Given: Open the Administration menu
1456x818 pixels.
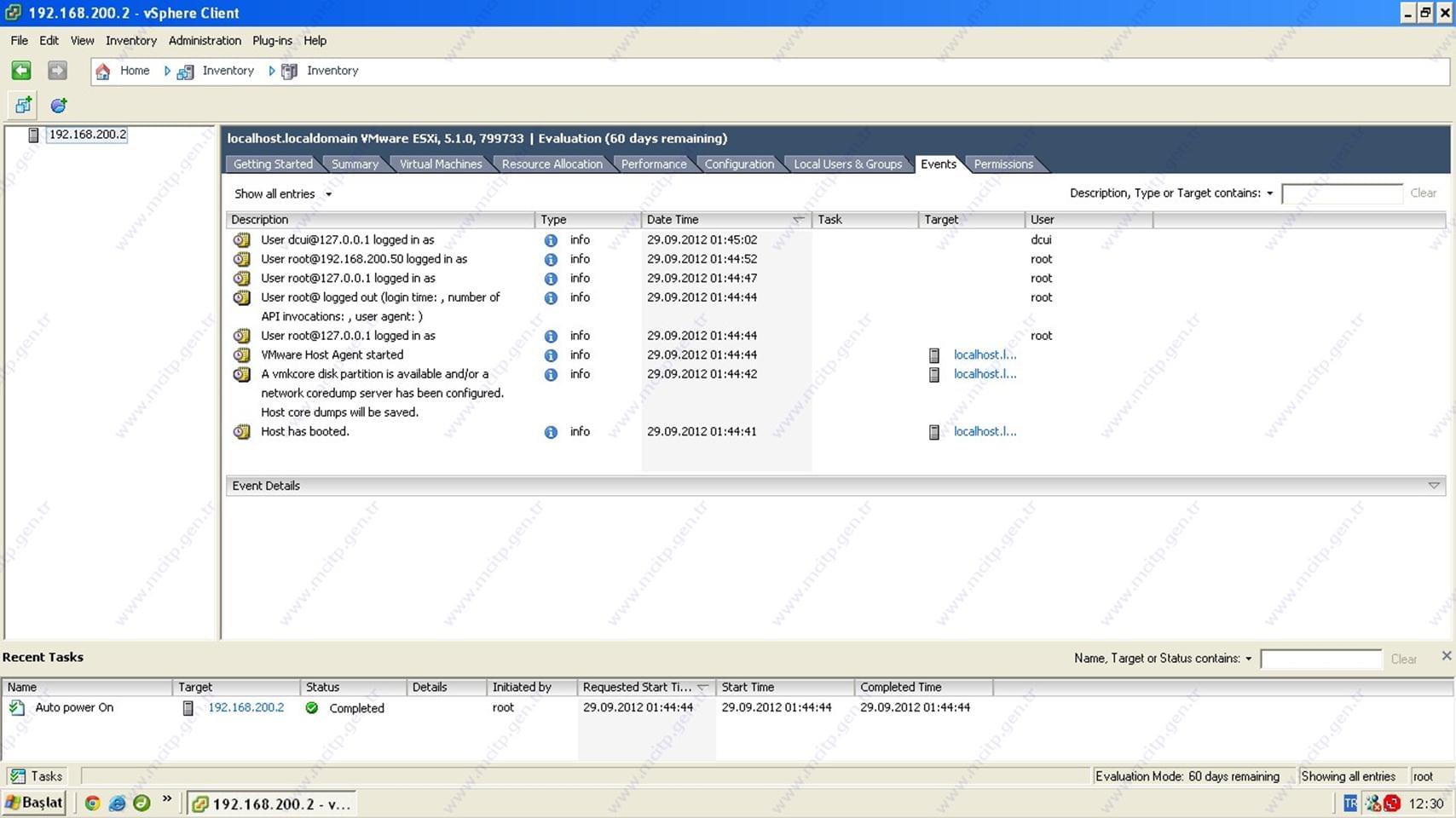Looking at the screenshot, I should [x=205, y=40].
